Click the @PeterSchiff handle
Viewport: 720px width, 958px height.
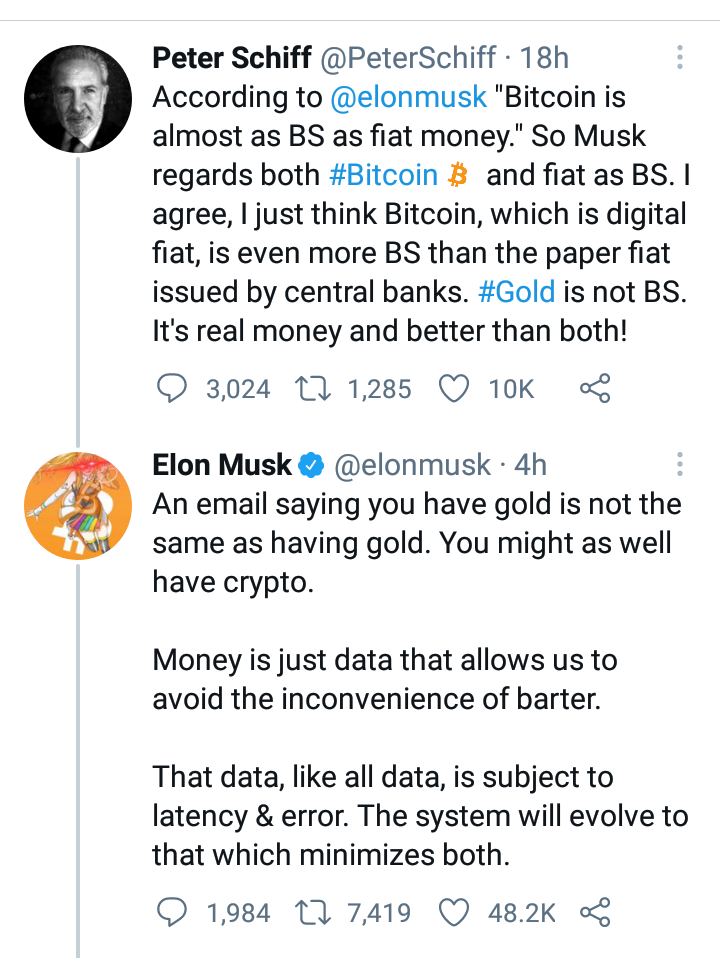coord(408,58)
